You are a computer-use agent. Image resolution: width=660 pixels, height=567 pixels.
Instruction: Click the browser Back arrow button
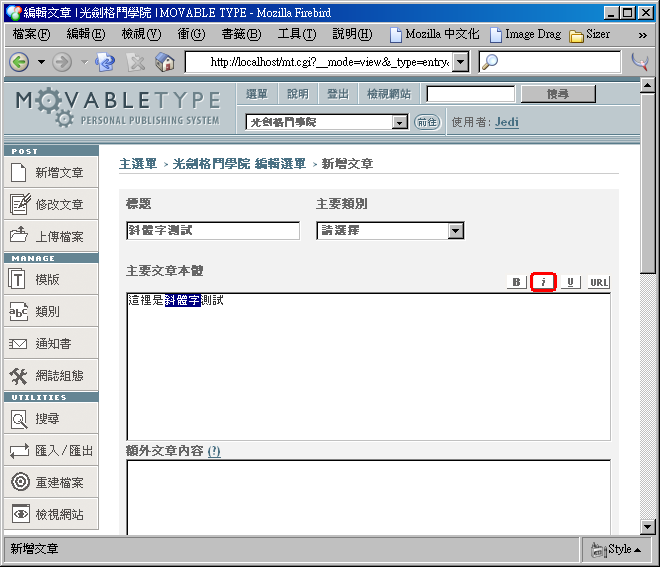coord(19,62)
